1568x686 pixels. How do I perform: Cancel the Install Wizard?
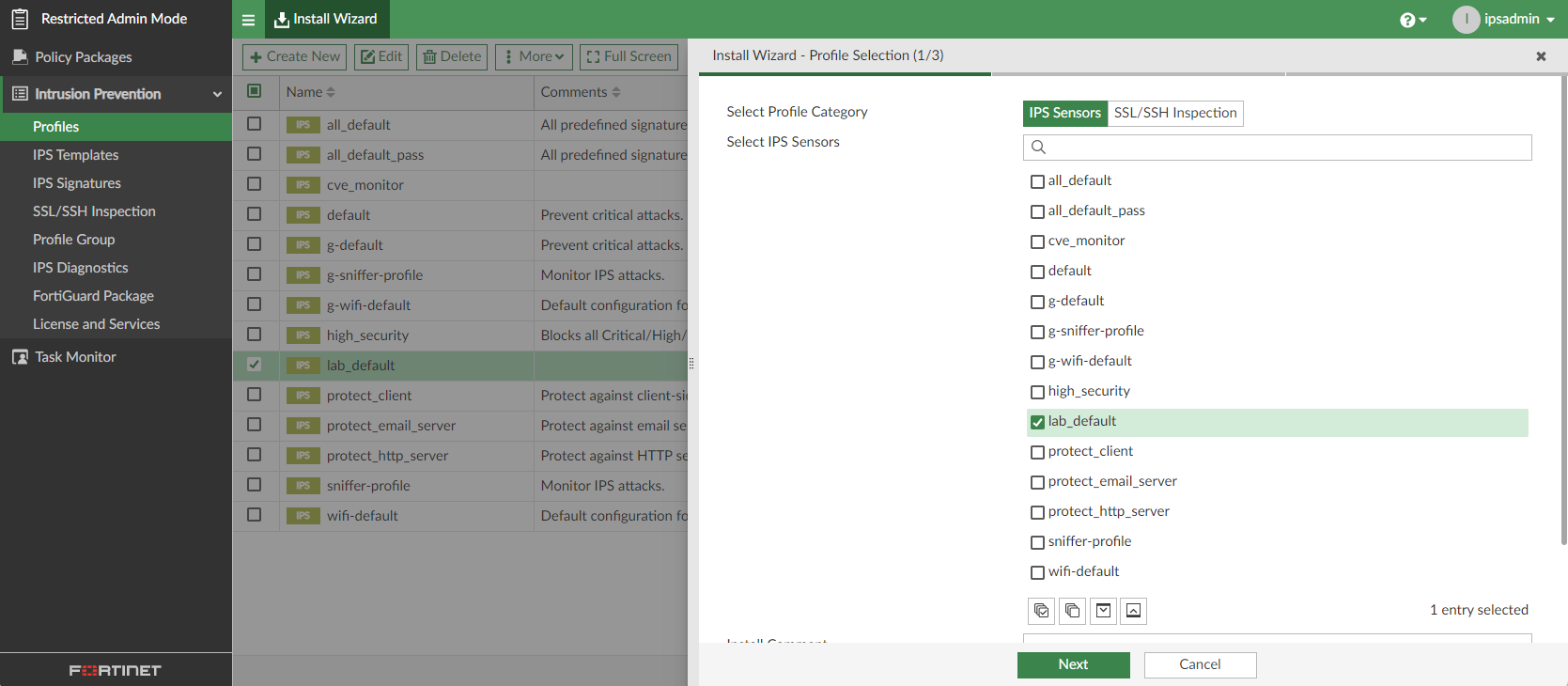[1201, 665]
